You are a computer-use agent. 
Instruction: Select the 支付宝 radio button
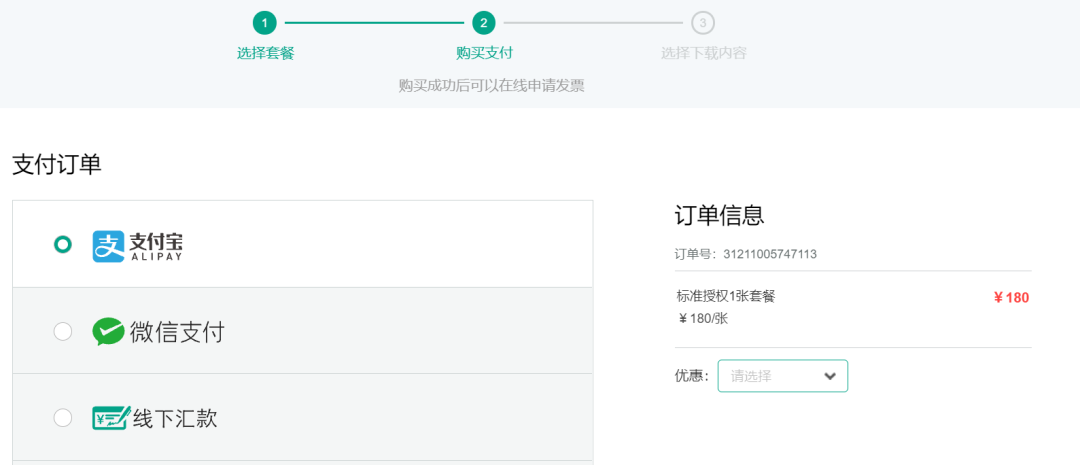click(63, 245)
